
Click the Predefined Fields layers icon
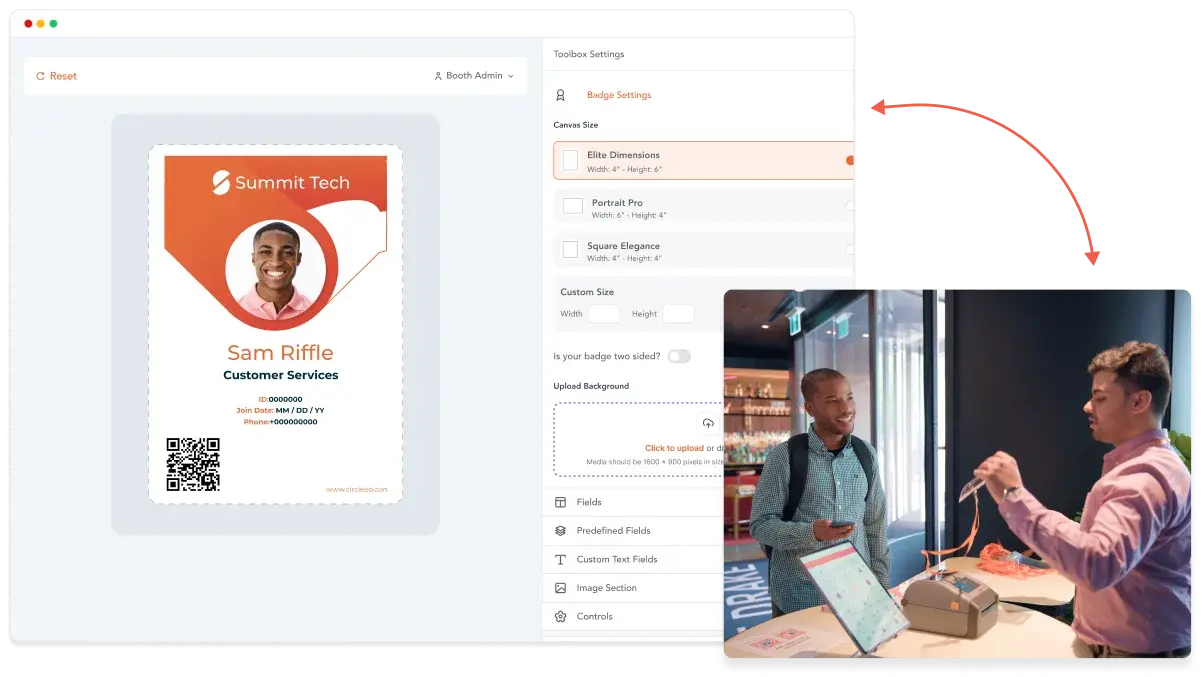(560, 531)
